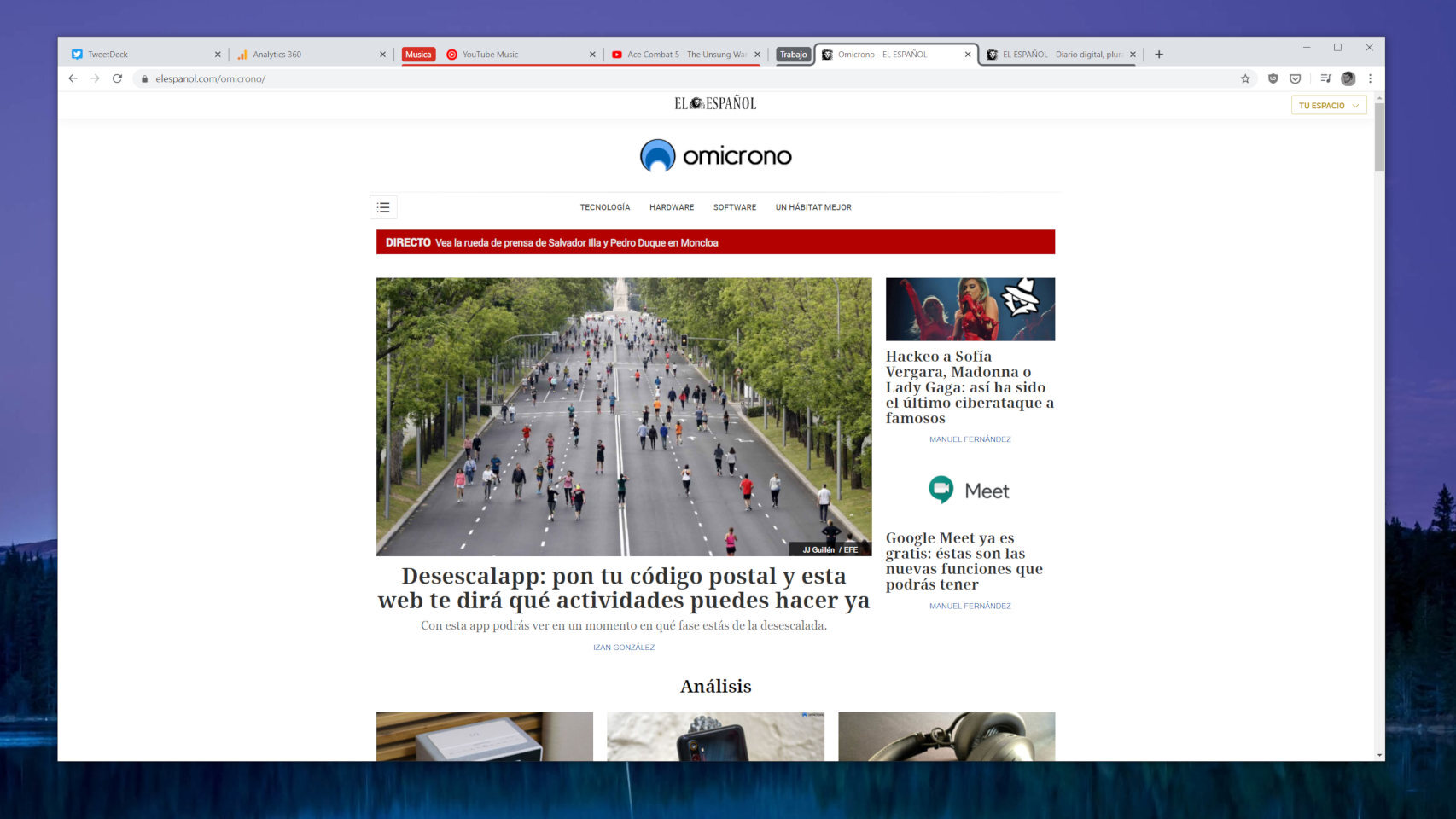Collapse the Musica tab group
The height and width of the screenshot is (819, 1456).
[x=418, y=55]
